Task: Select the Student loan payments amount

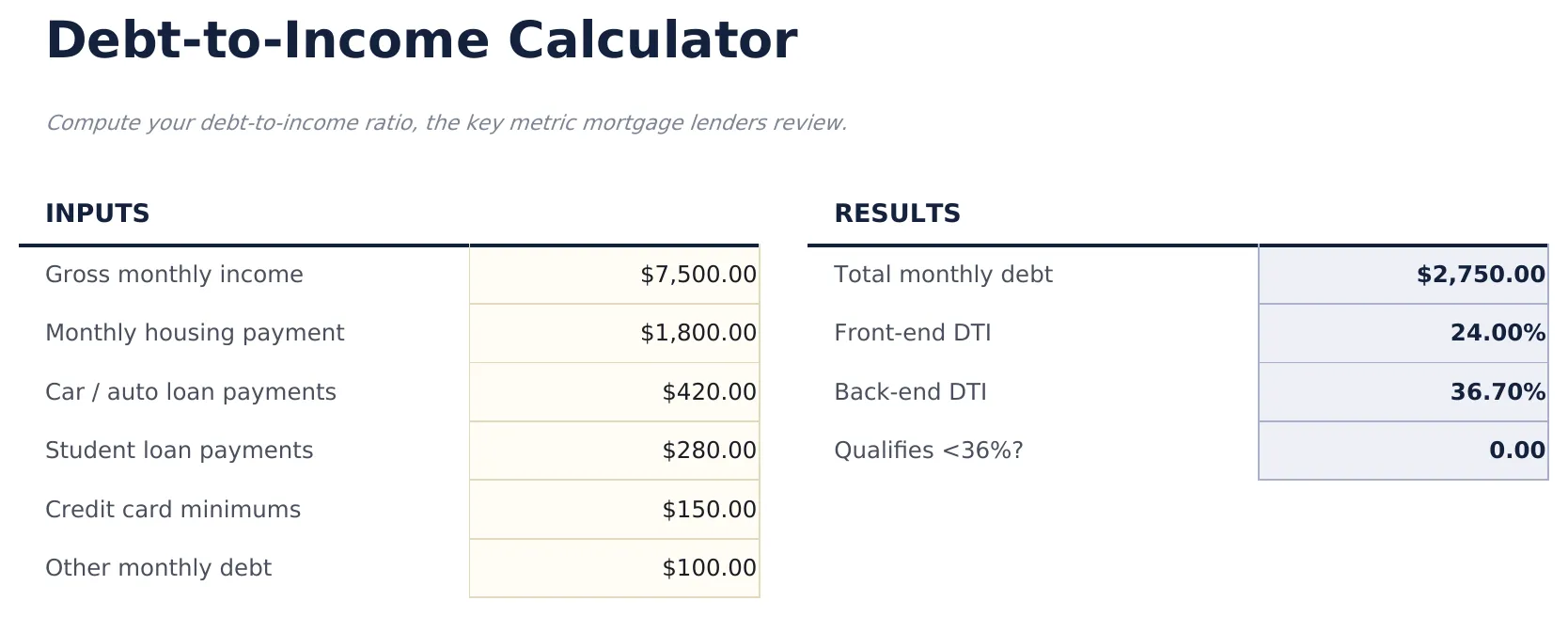Action: tap(614, 451)
